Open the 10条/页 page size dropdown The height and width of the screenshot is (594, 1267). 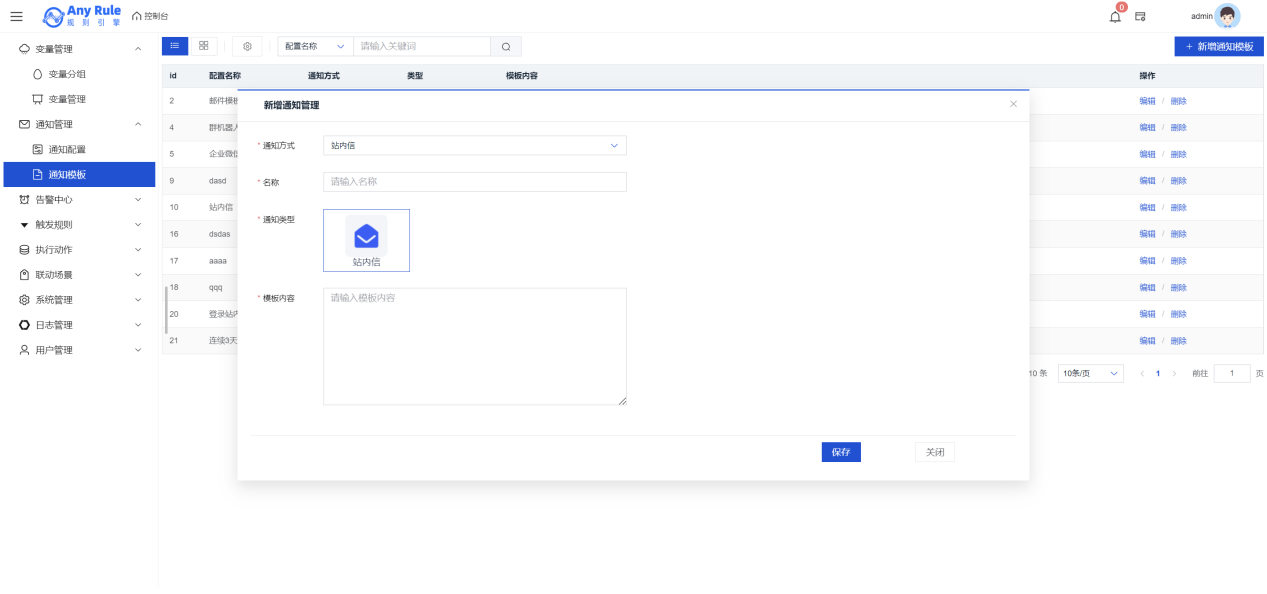[x=1090, y=373]
